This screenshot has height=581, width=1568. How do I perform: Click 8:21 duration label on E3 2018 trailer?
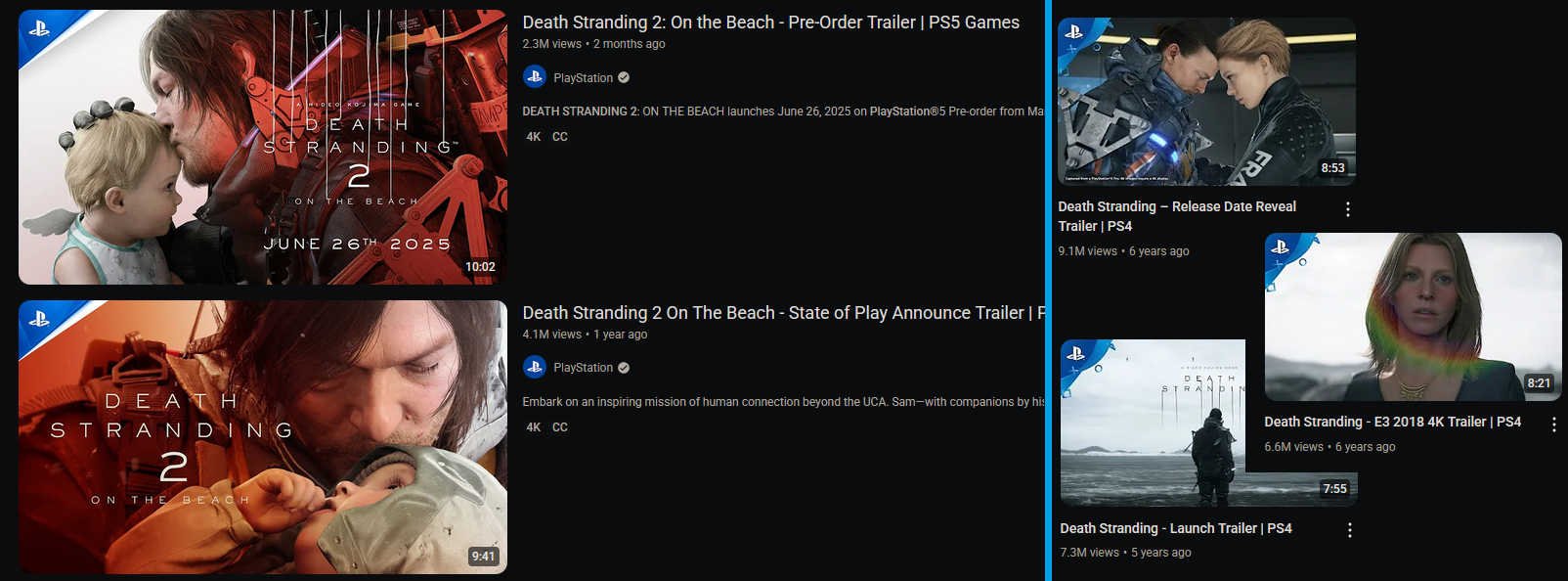click(1539, 382)
